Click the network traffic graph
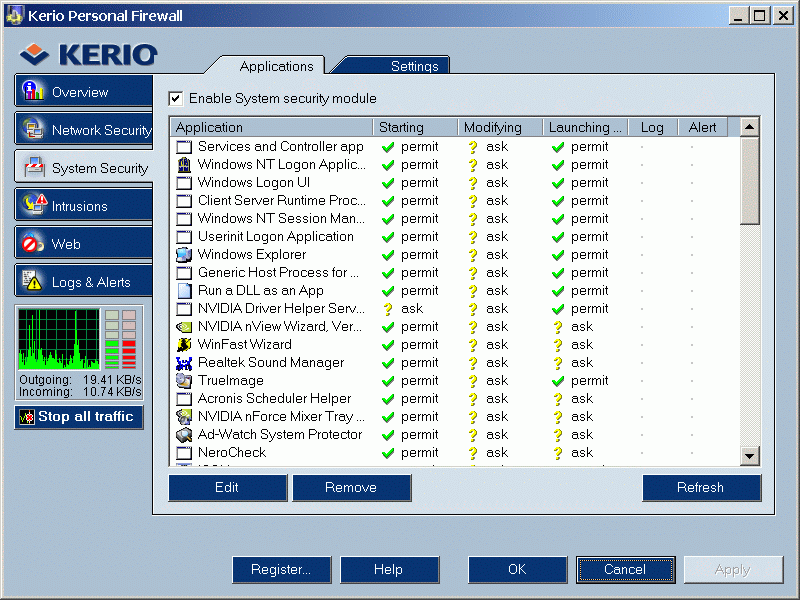Screen dimensions: 800x600 point(59,339)
